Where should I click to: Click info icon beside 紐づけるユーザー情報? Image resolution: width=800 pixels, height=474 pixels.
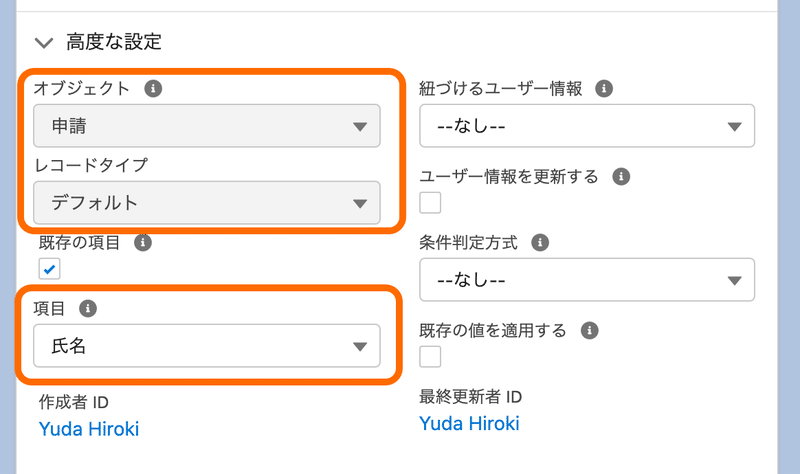[x=604, y=89]
